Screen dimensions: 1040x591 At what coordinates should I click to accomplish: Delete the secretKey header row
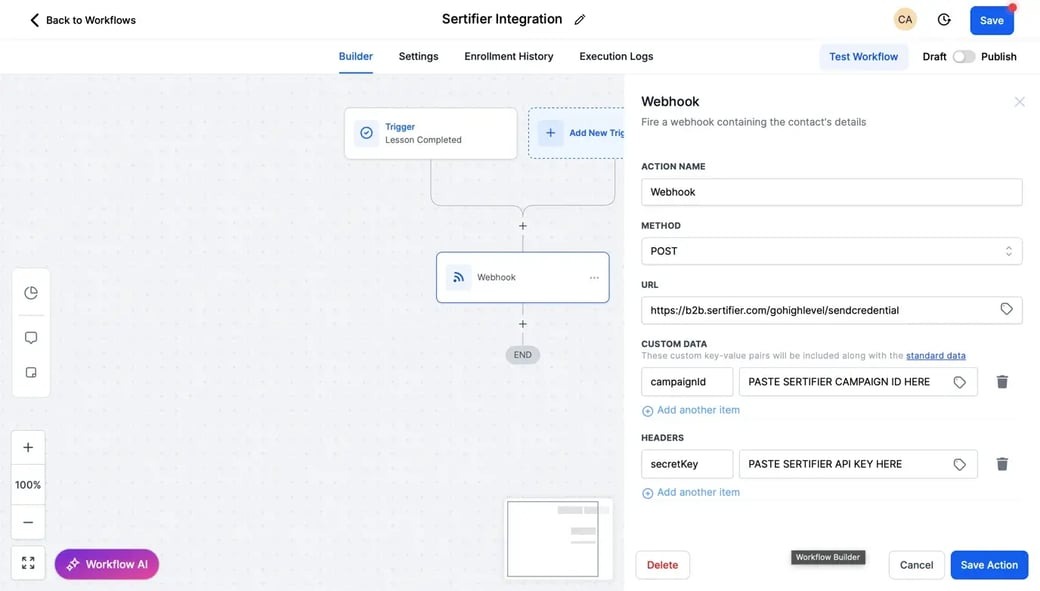1002,464
